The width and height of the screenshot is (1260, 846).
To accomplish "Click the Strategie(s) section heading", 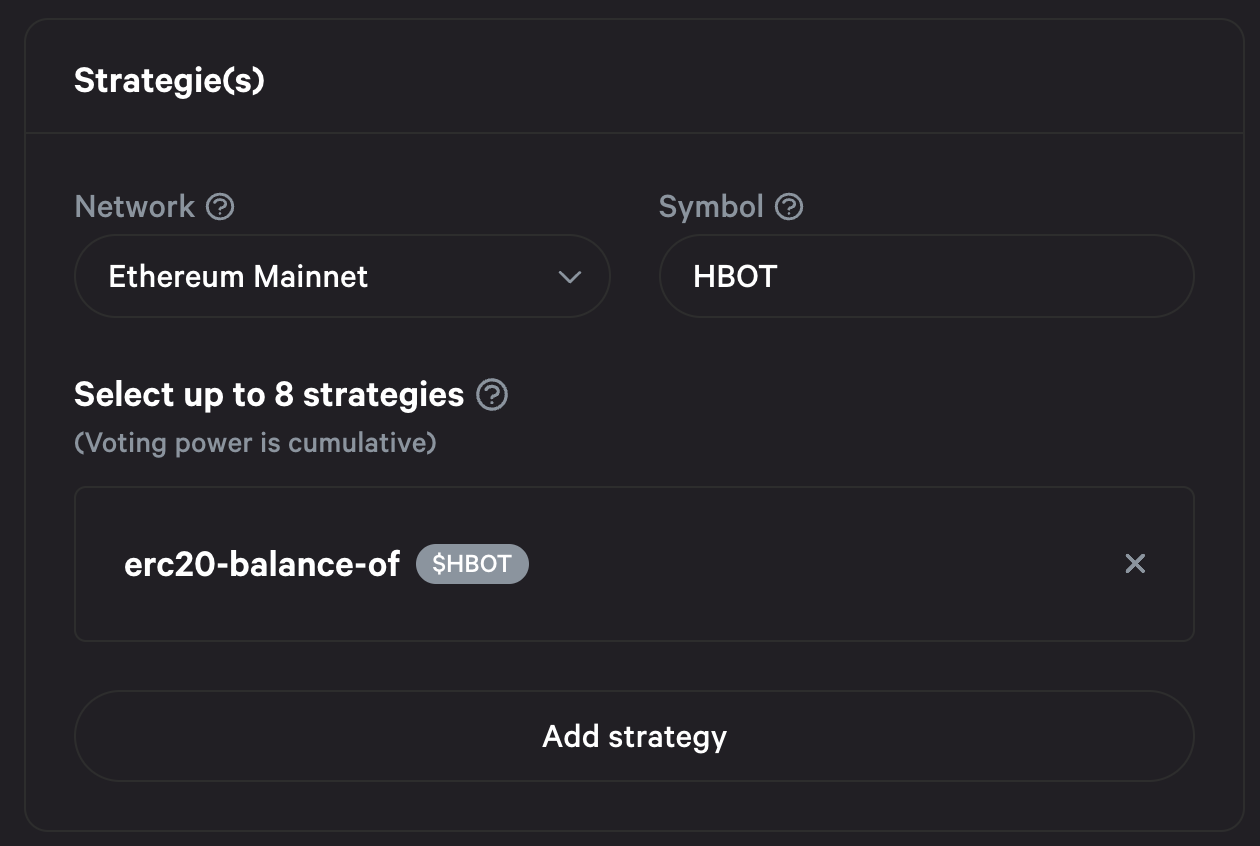I will (x=169, y=80).
